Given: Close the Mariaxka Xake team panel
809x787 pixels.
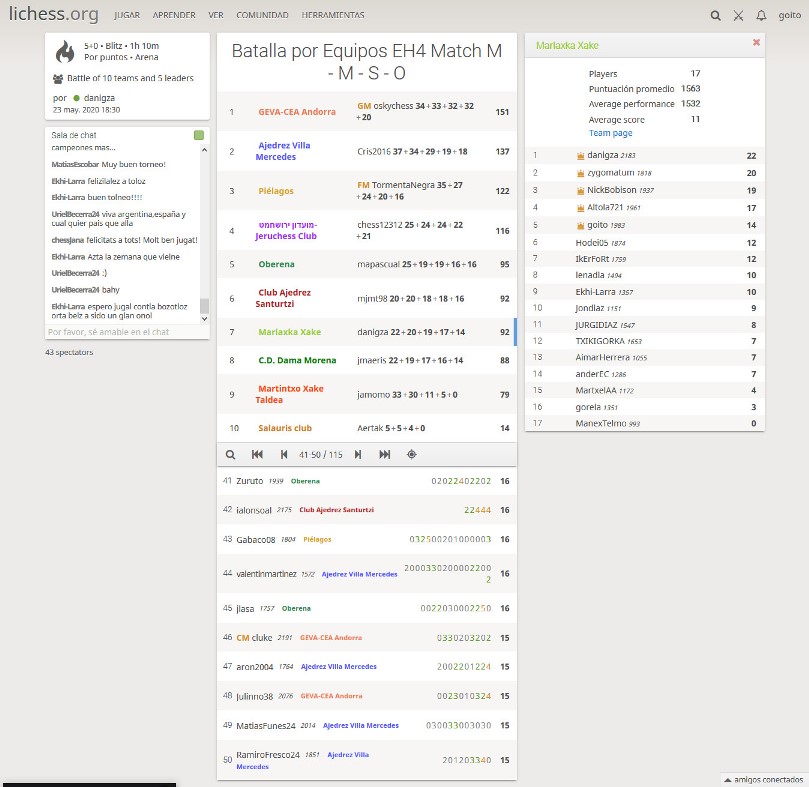Looking at the screenshot, I should point(756,43).
